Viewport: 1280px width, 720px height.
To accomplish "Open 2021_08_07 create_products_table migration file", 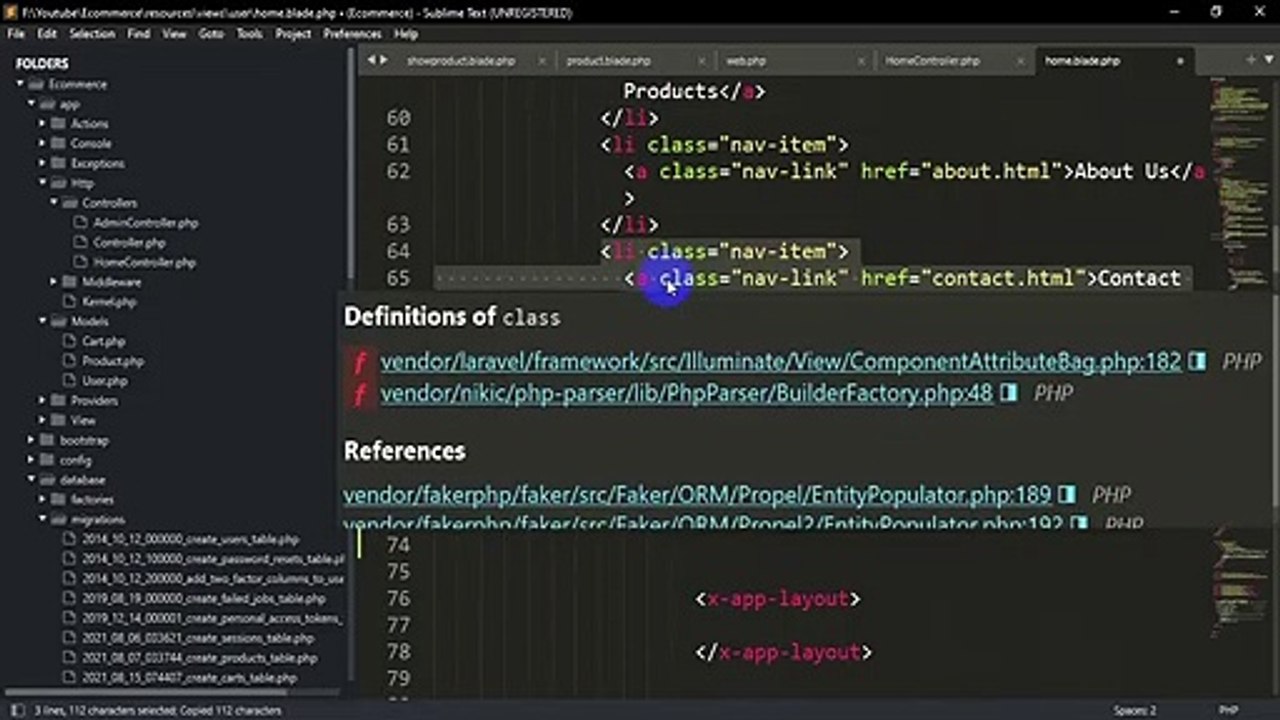I will tap(199, 658).
